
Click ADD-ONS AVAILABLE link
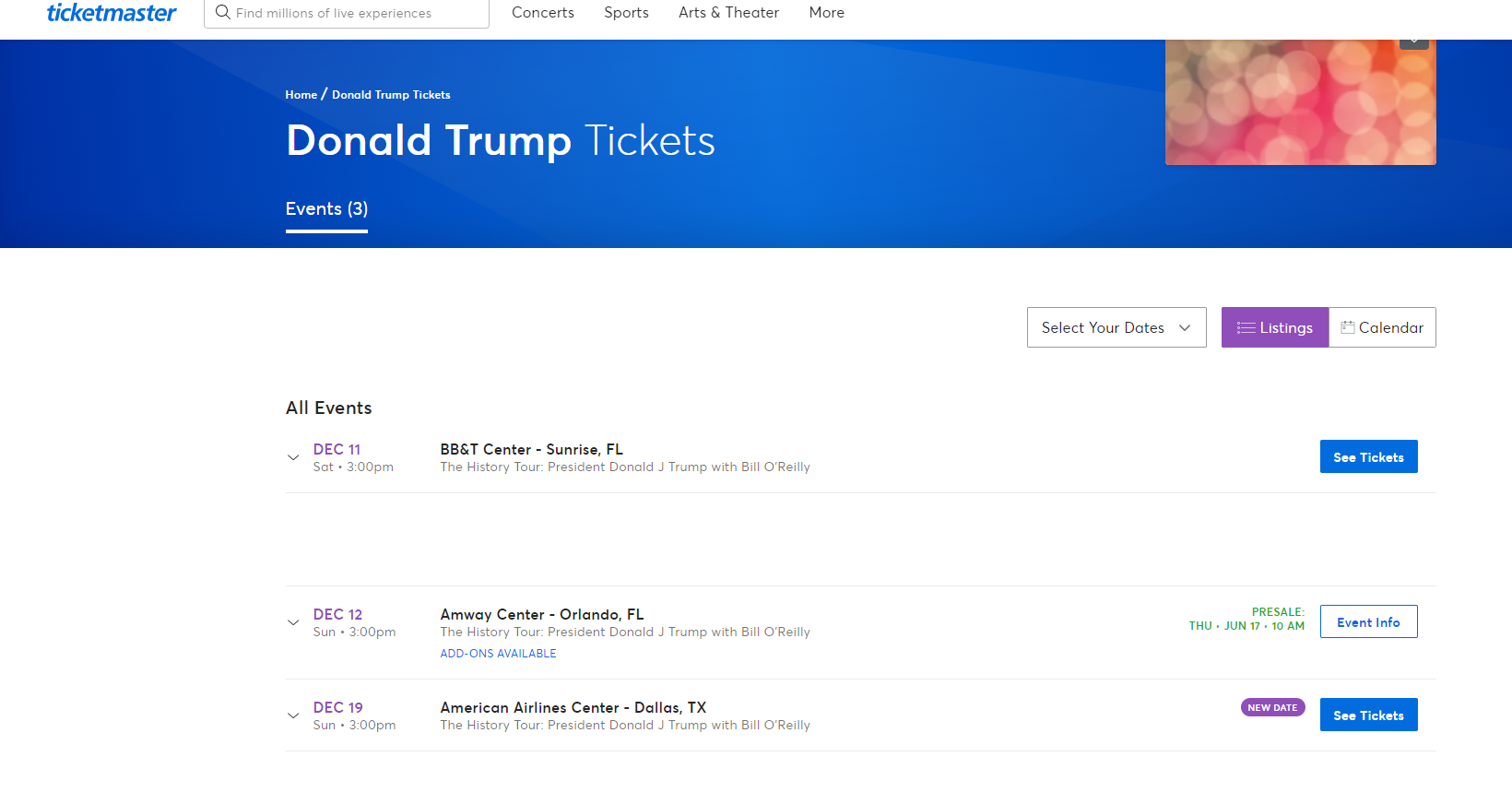498,654
